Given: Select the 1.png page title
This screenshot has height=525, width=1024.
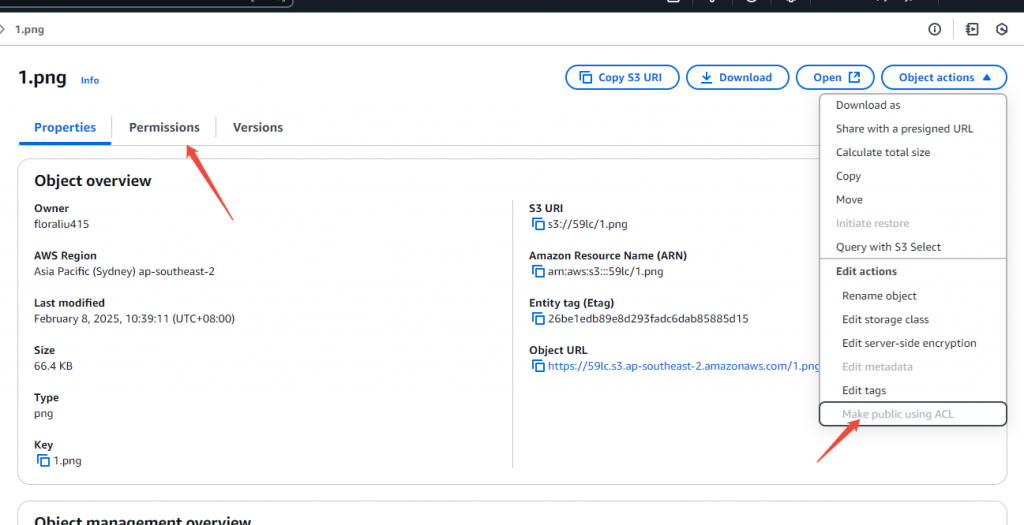Looking at the screenshot, I should point(42,78).
